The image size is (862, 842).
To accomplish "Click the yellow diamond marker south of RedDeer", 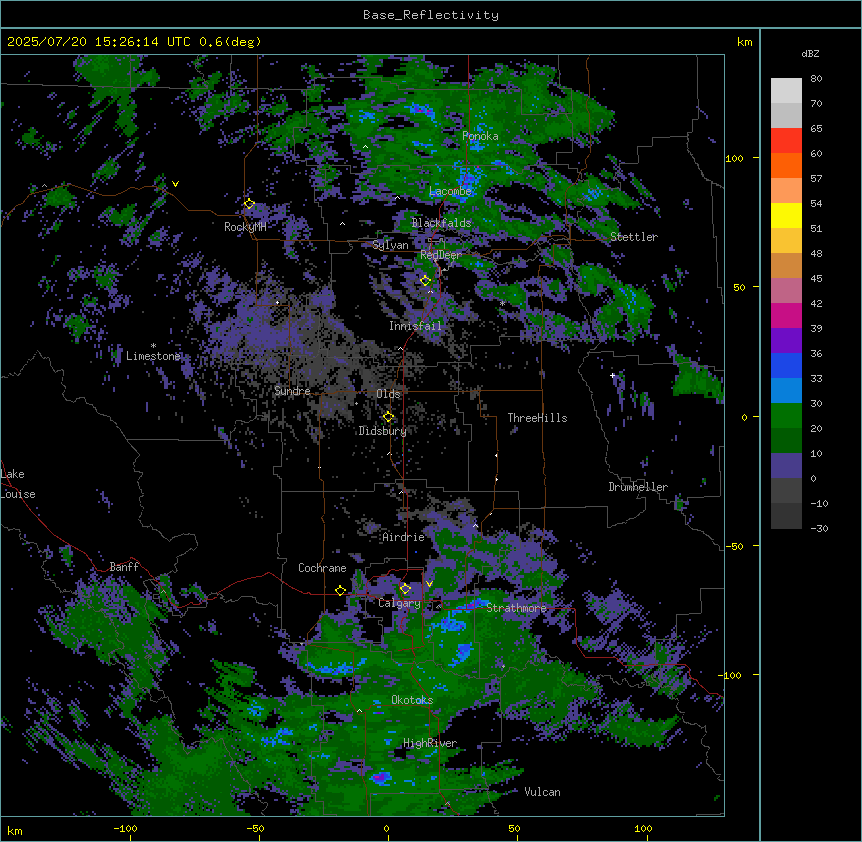I will (425, 280).
